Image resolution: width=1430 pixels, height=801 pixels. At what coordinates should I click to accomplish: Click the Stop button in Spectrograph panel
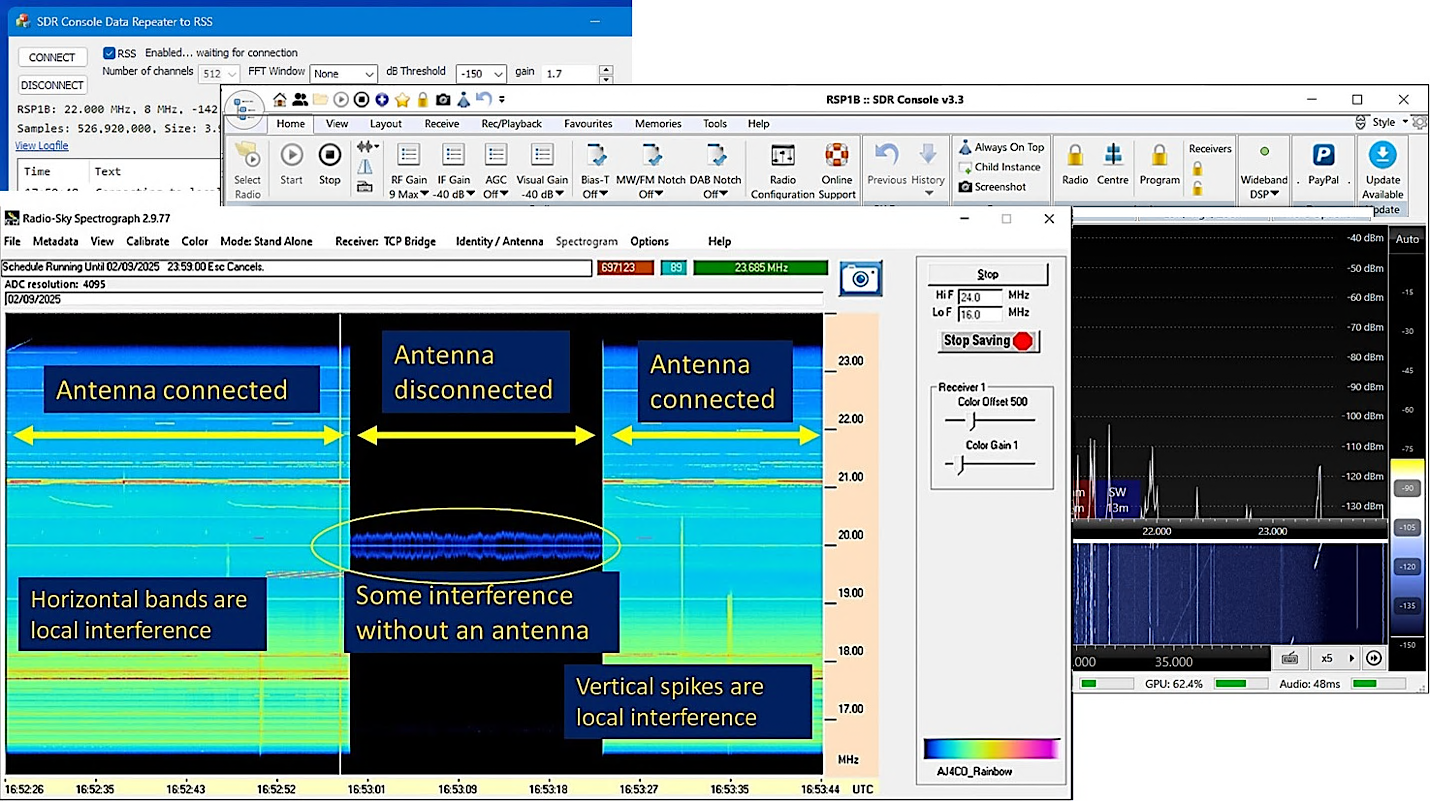987,274
